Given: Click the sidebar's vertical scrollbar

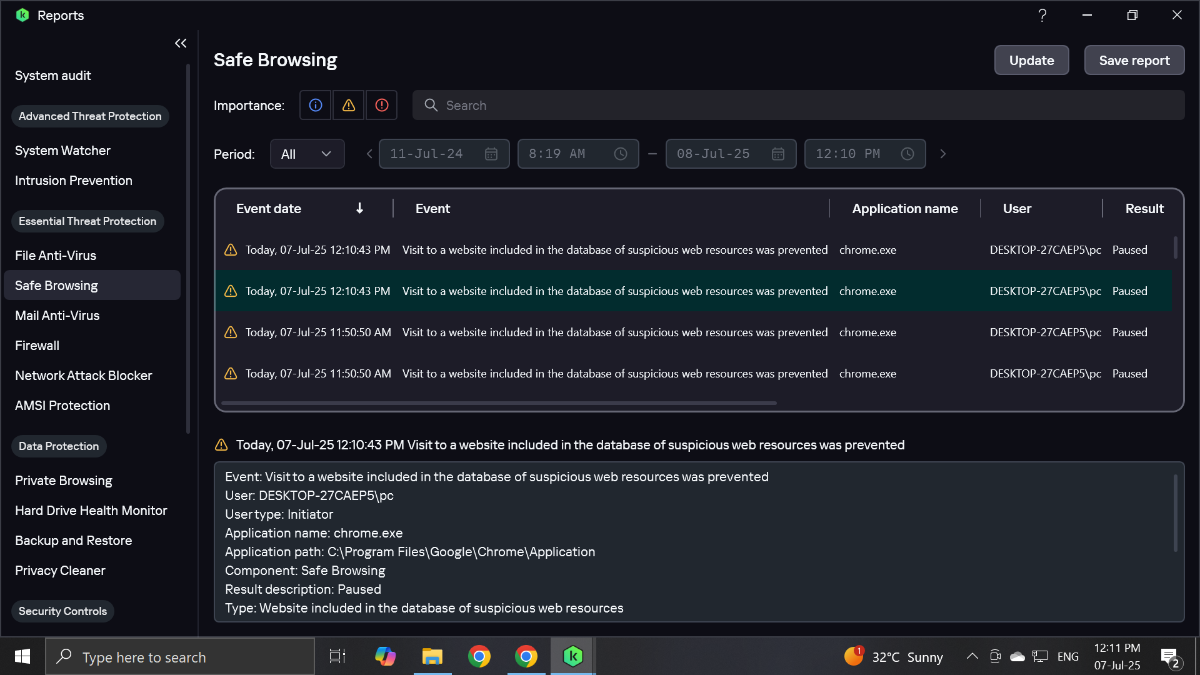Looking at the screenshot, I should click(188, 247).
